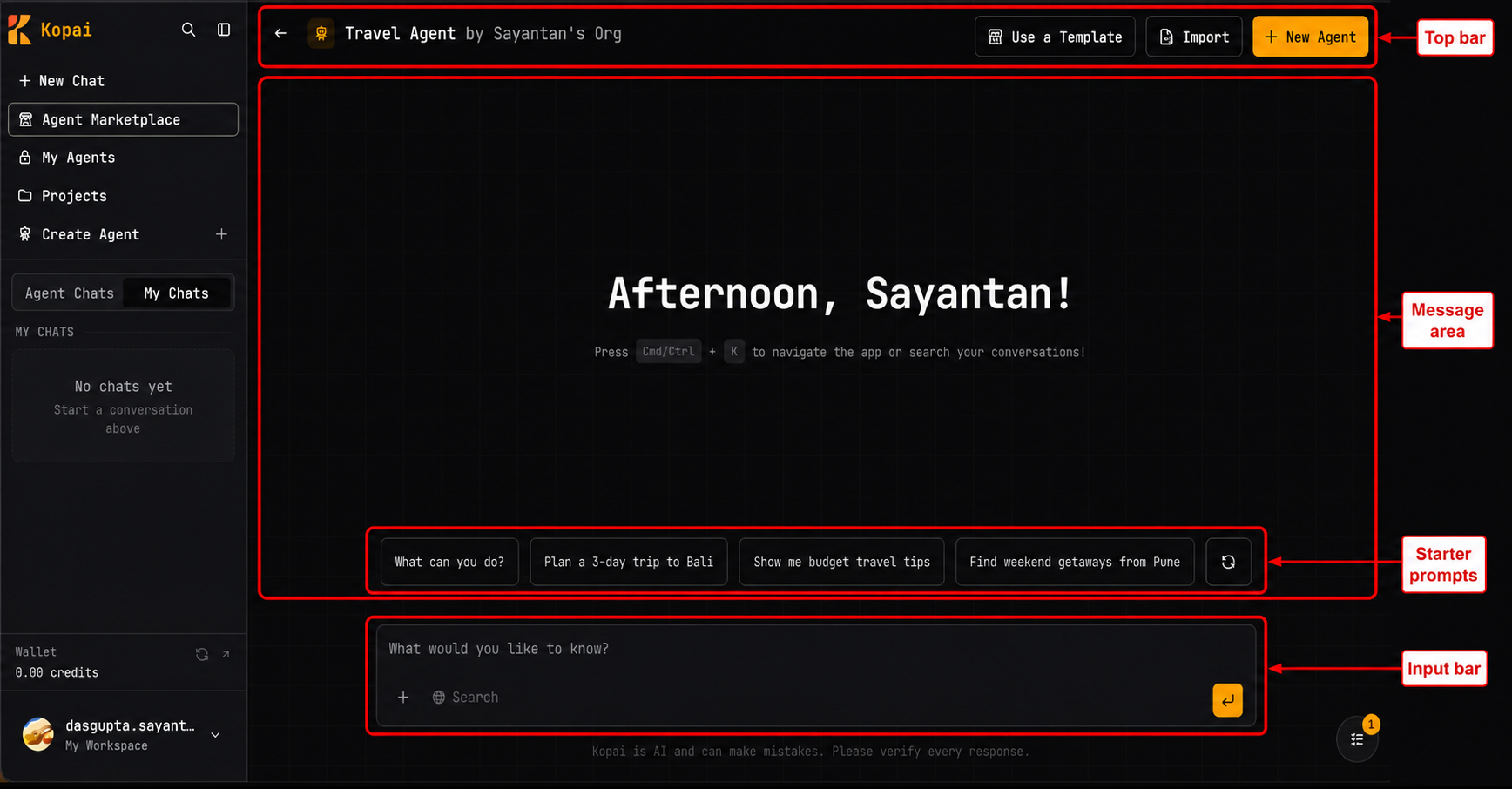The height and width of the screenshot is (789, 1512).
Task: Go to My Agents
Action: click(x=67, y=158)
